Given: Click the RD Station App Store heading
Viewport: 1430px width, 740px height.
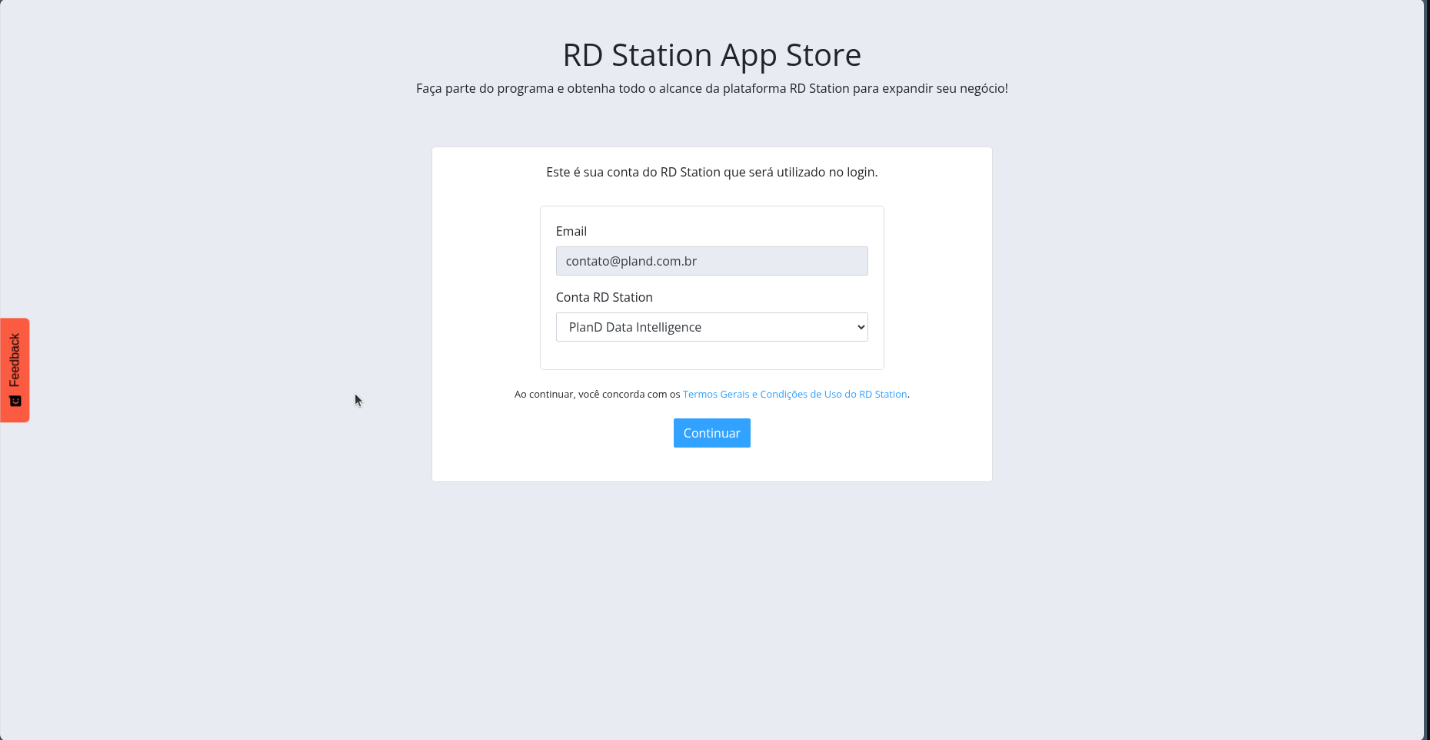Looking at the screenshot, I should tap(711, 54).
